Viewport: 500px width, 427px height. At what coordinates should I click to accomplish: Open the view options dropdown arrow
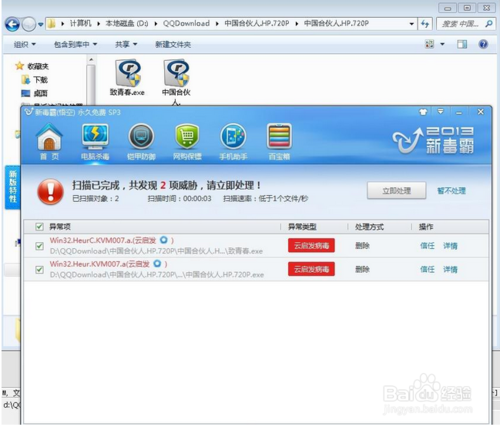point(443,44)
